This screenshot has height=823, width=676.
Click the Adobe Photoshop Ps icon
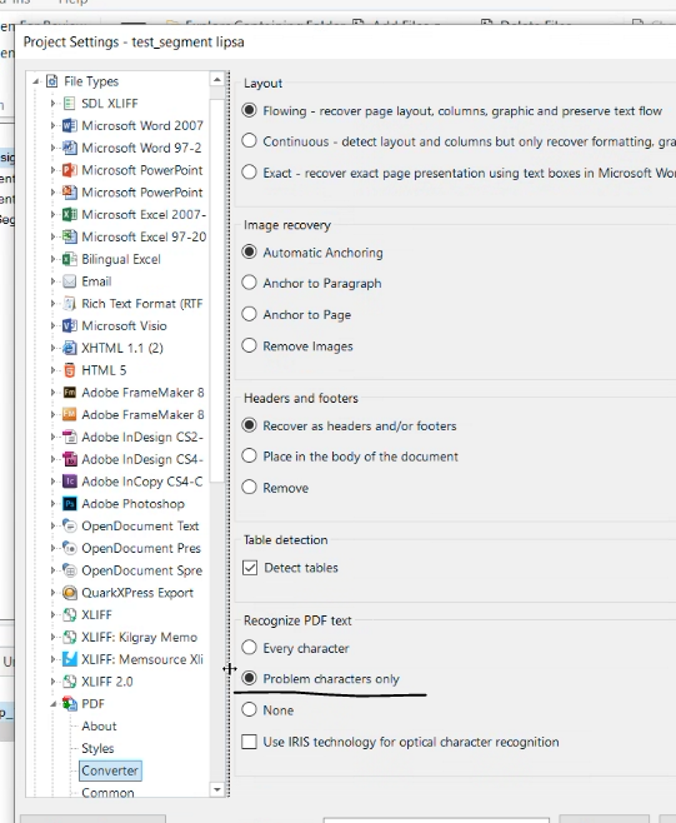click(69, 503)
